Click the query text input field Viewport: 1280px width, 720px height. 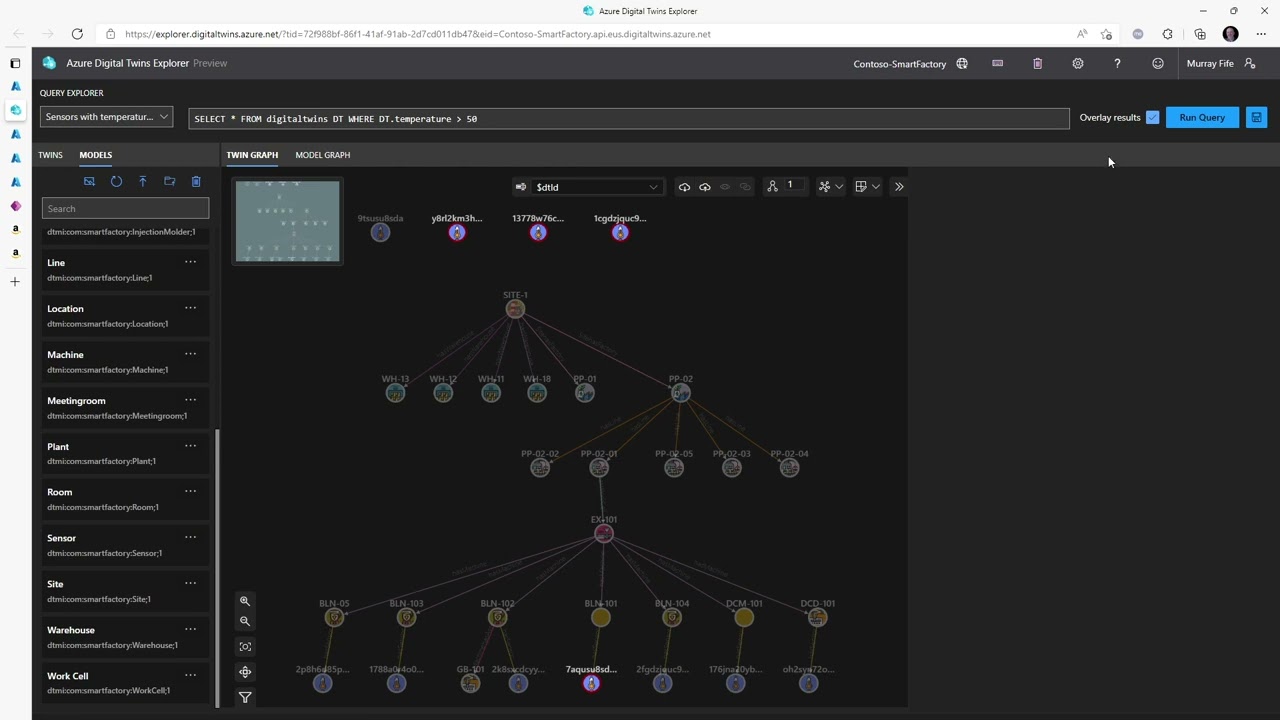629,119
